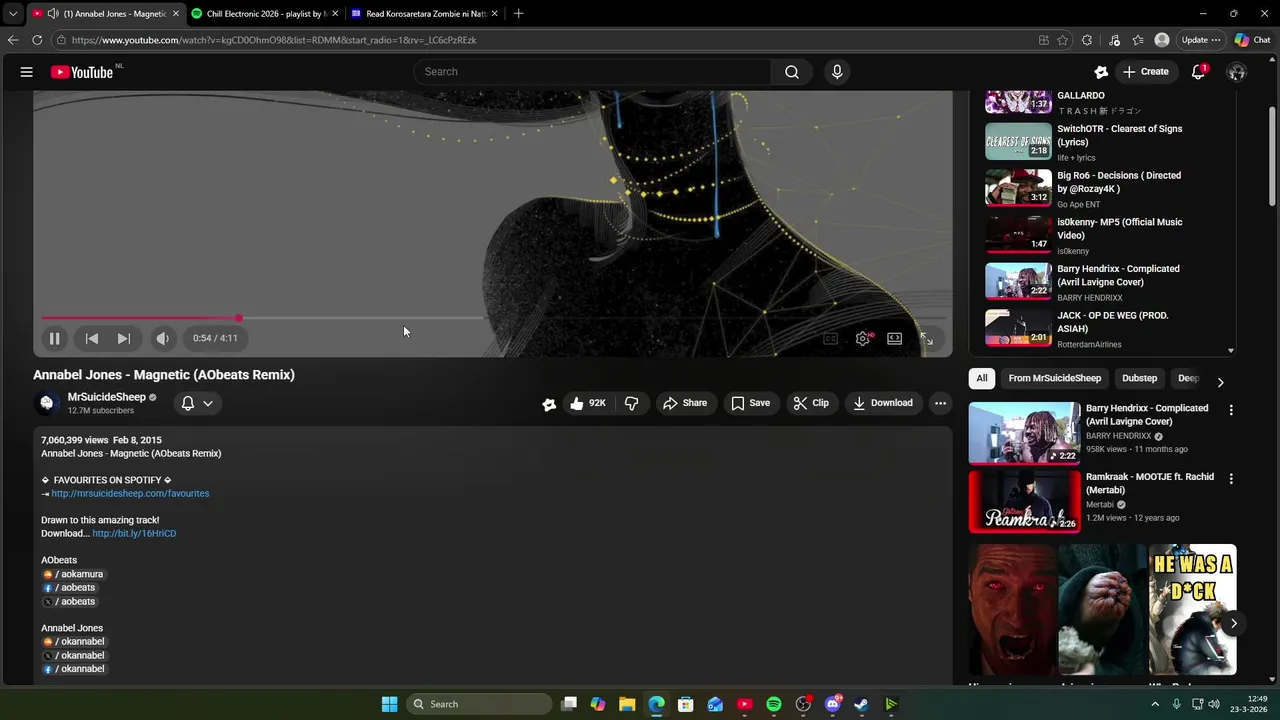Screen dimensions: 1280x720
Task: Reload the page
Action: pyautogui.click(x=37, y=40)
